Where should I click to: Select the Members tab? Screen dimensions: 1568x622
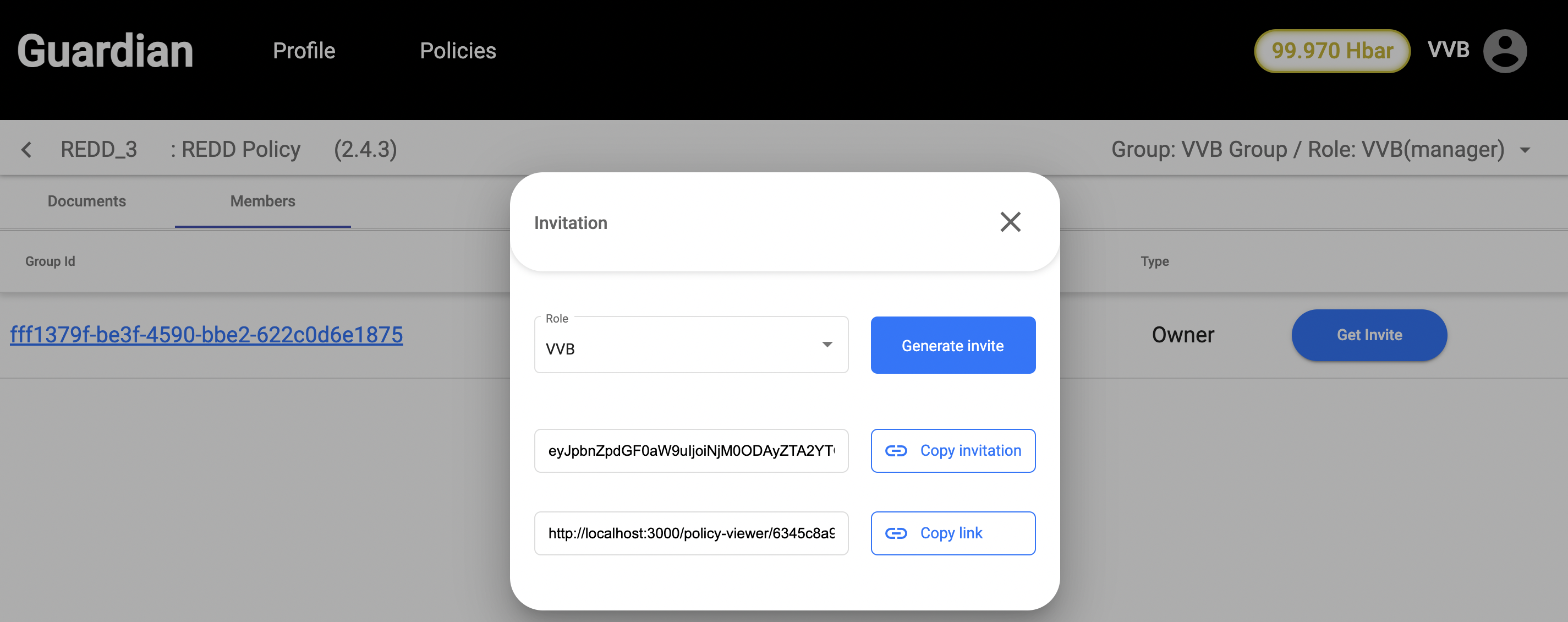coord(262,201)
